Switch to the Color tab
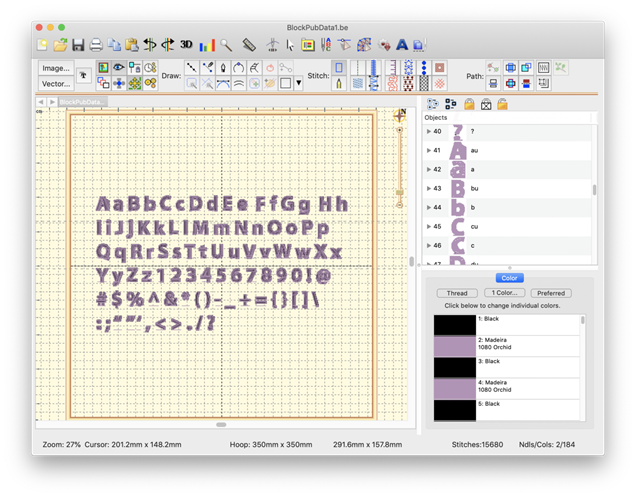The width and height of the screenshot is (636, 497). (x=510, y=278)
